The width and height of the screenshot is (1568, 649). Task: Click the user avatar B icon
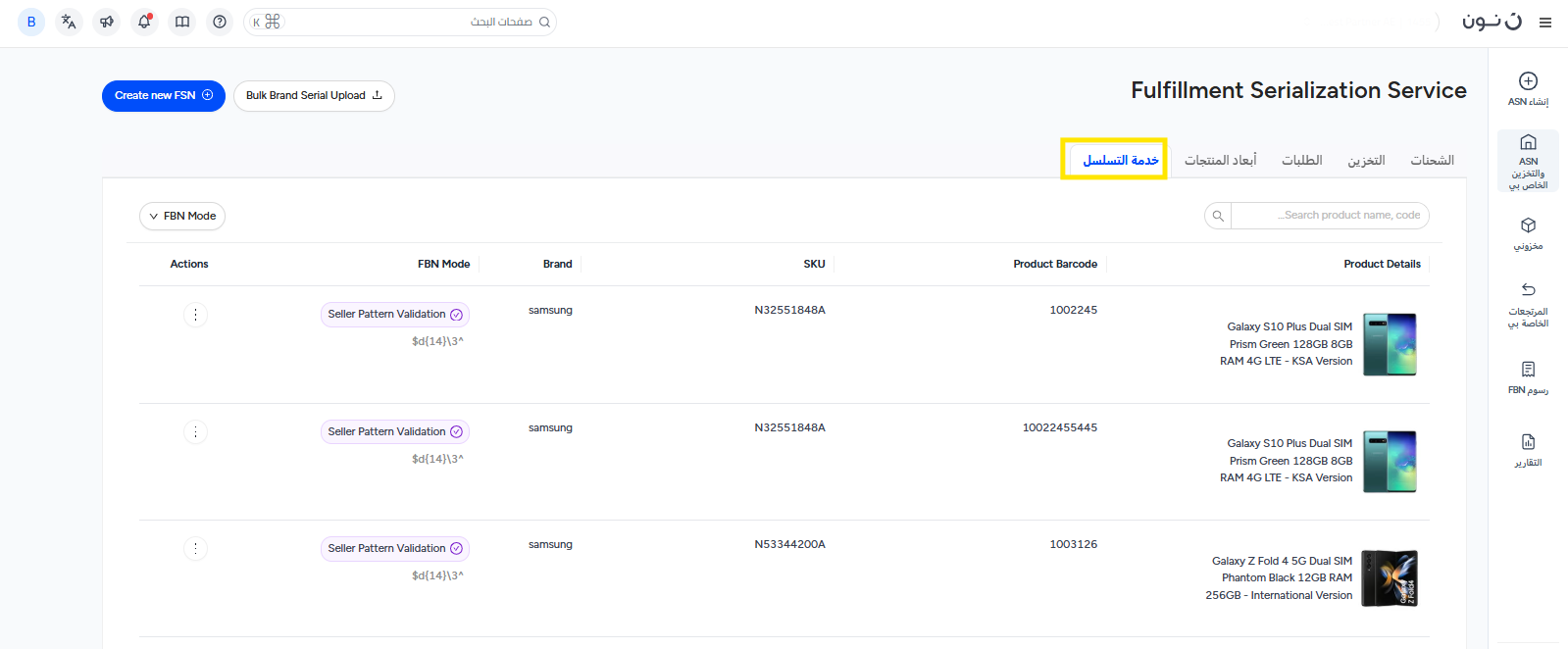pyautogui.click(x=31, y=22)
